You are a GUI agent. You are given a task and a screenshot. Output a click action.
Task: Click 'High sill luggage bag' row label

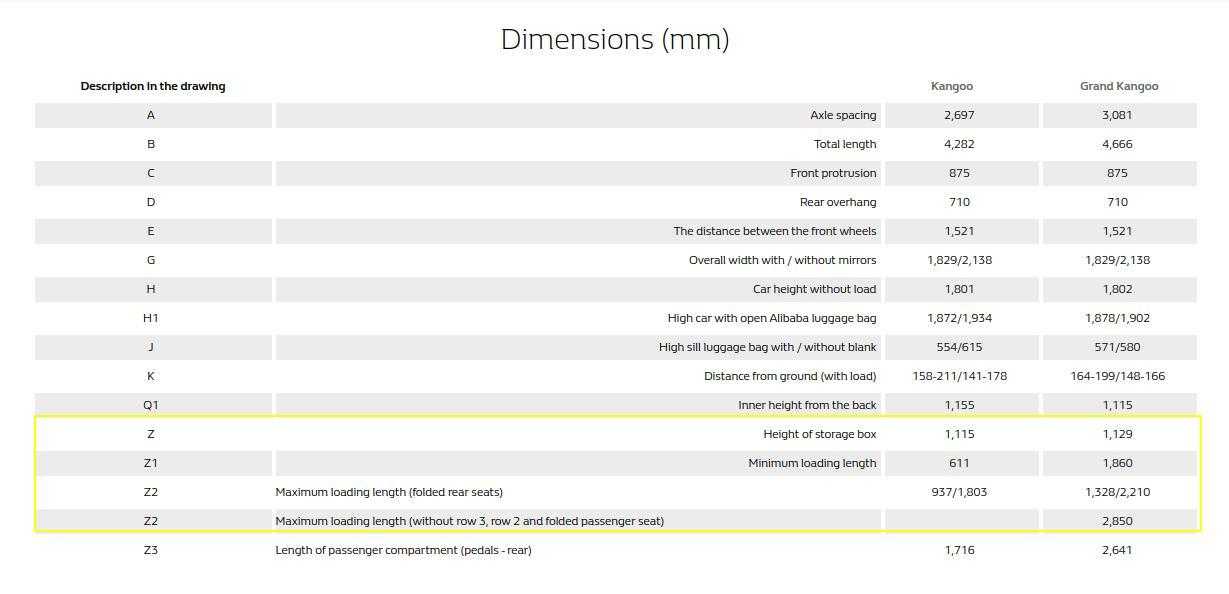point(767,347)
